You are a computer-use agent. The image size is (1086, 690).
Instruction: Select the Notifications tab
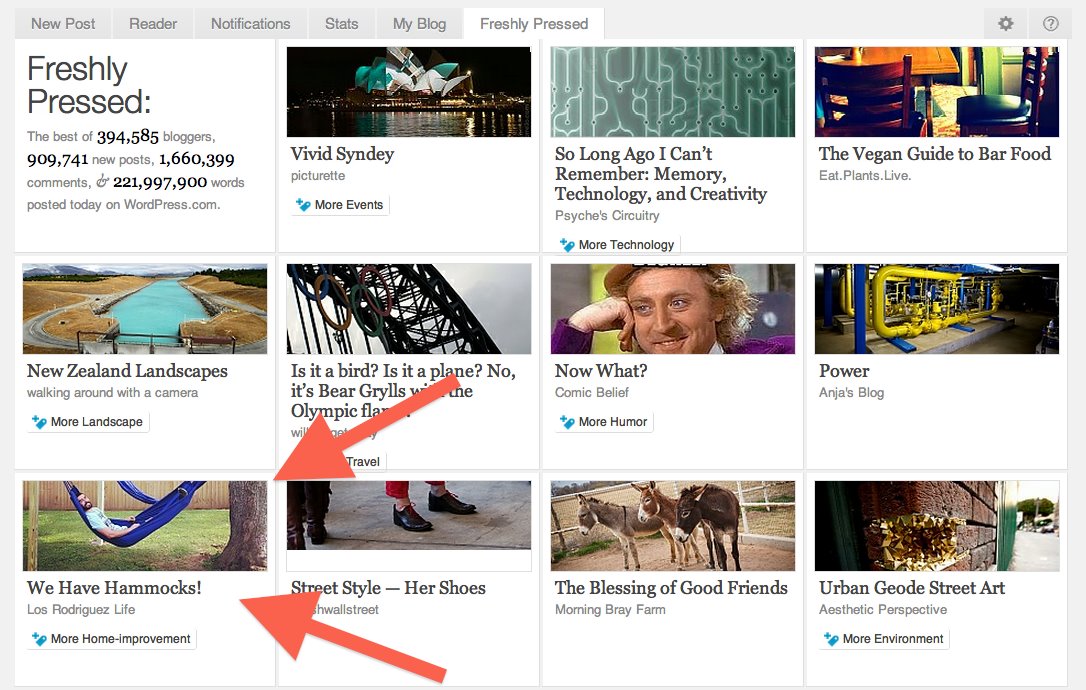[x=250, y=24]
